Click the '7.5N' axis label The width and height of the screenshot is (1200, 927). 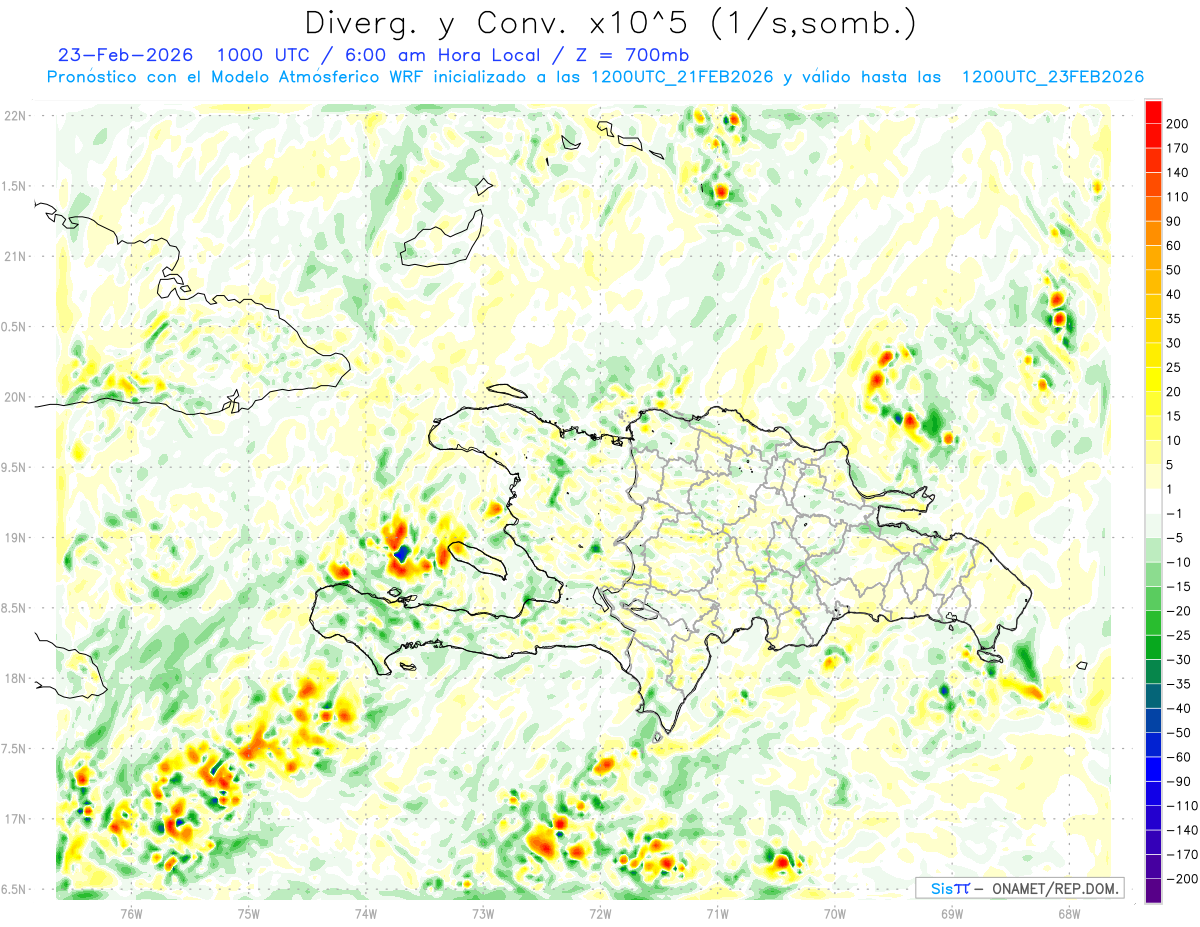coord(15,748)
